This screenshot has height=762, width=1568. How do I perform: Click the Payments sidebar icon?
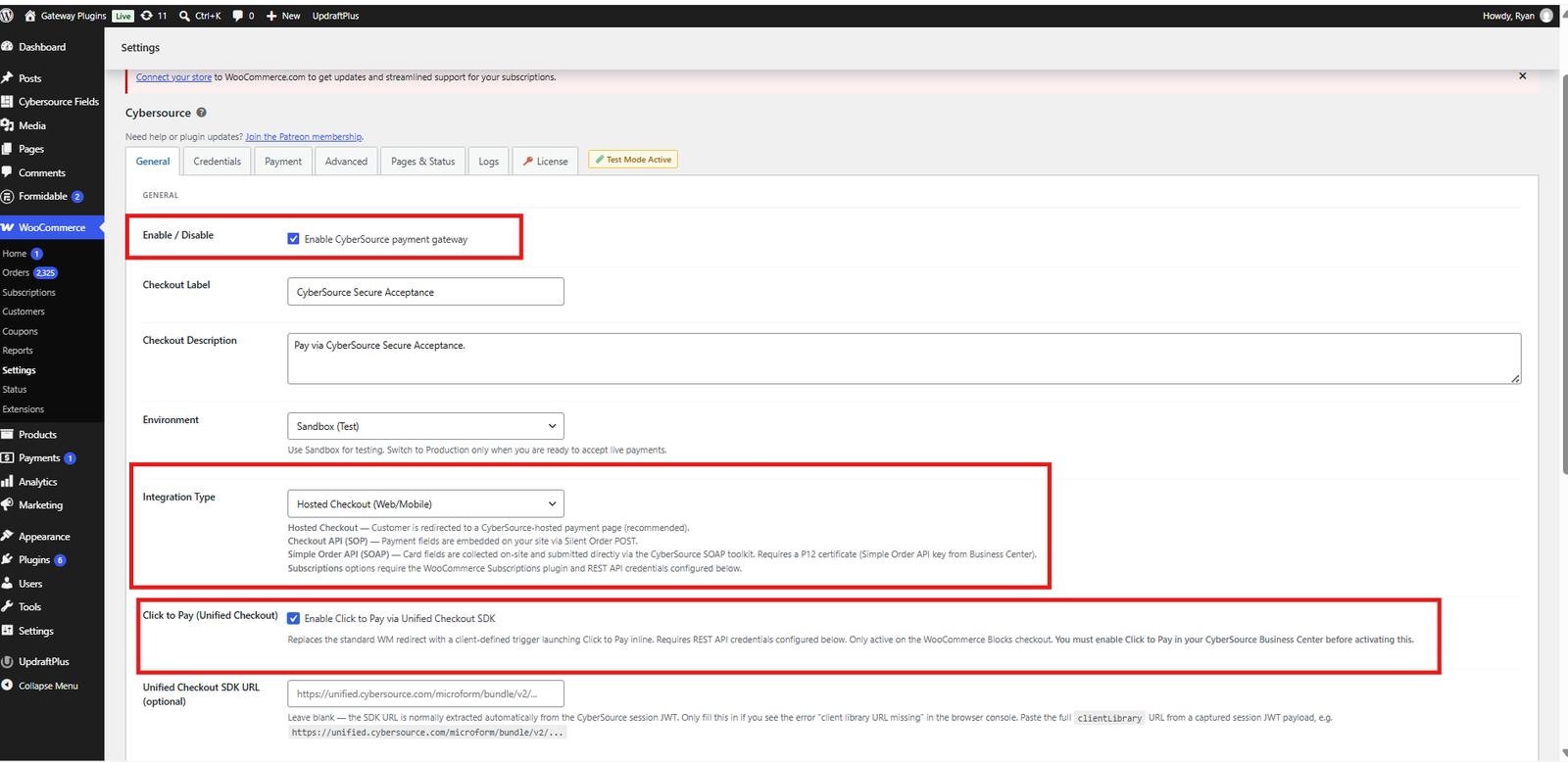[7, 458]
